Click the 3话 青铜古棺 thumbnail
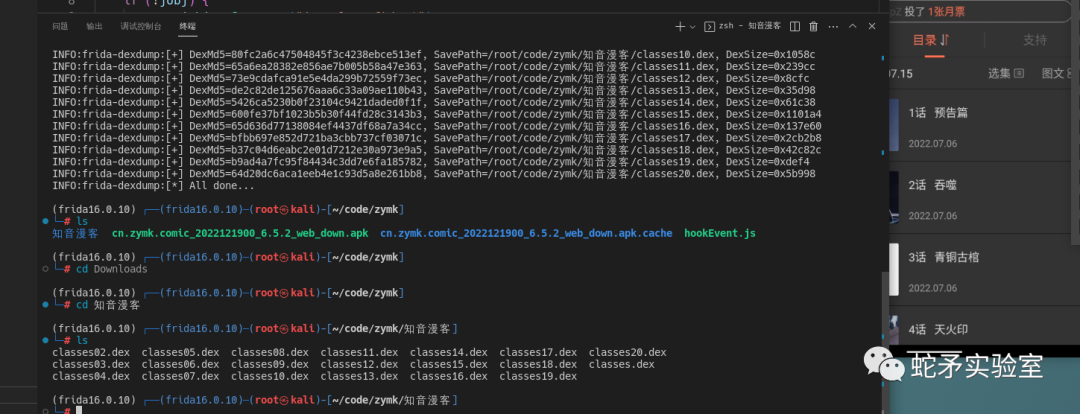The width and height of the screenshot is (1080, 414). (893, 269)
